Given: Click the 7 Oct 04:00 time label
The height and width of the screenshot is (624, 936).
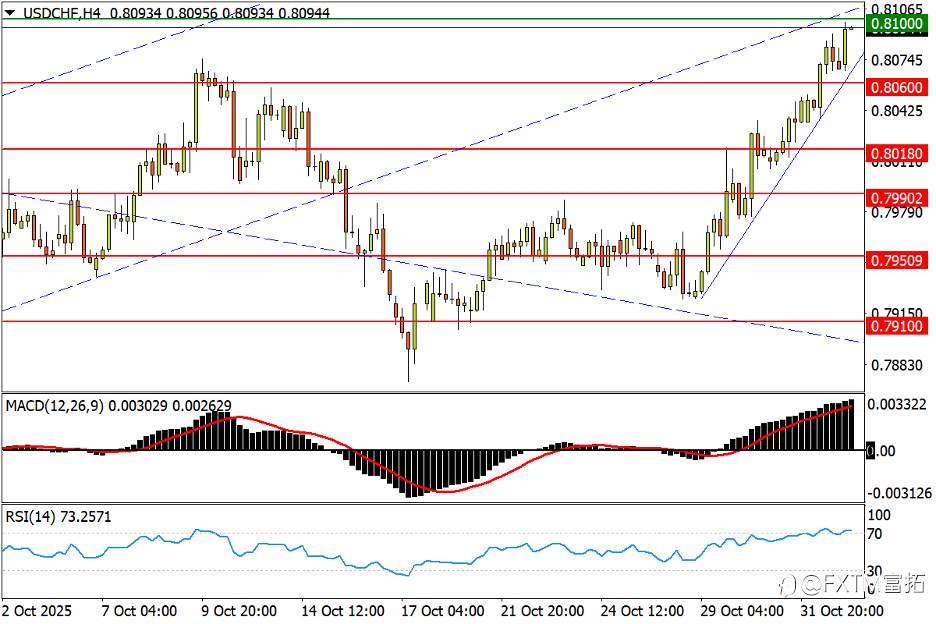Looking at the screenshot, I should pos(139,611).
